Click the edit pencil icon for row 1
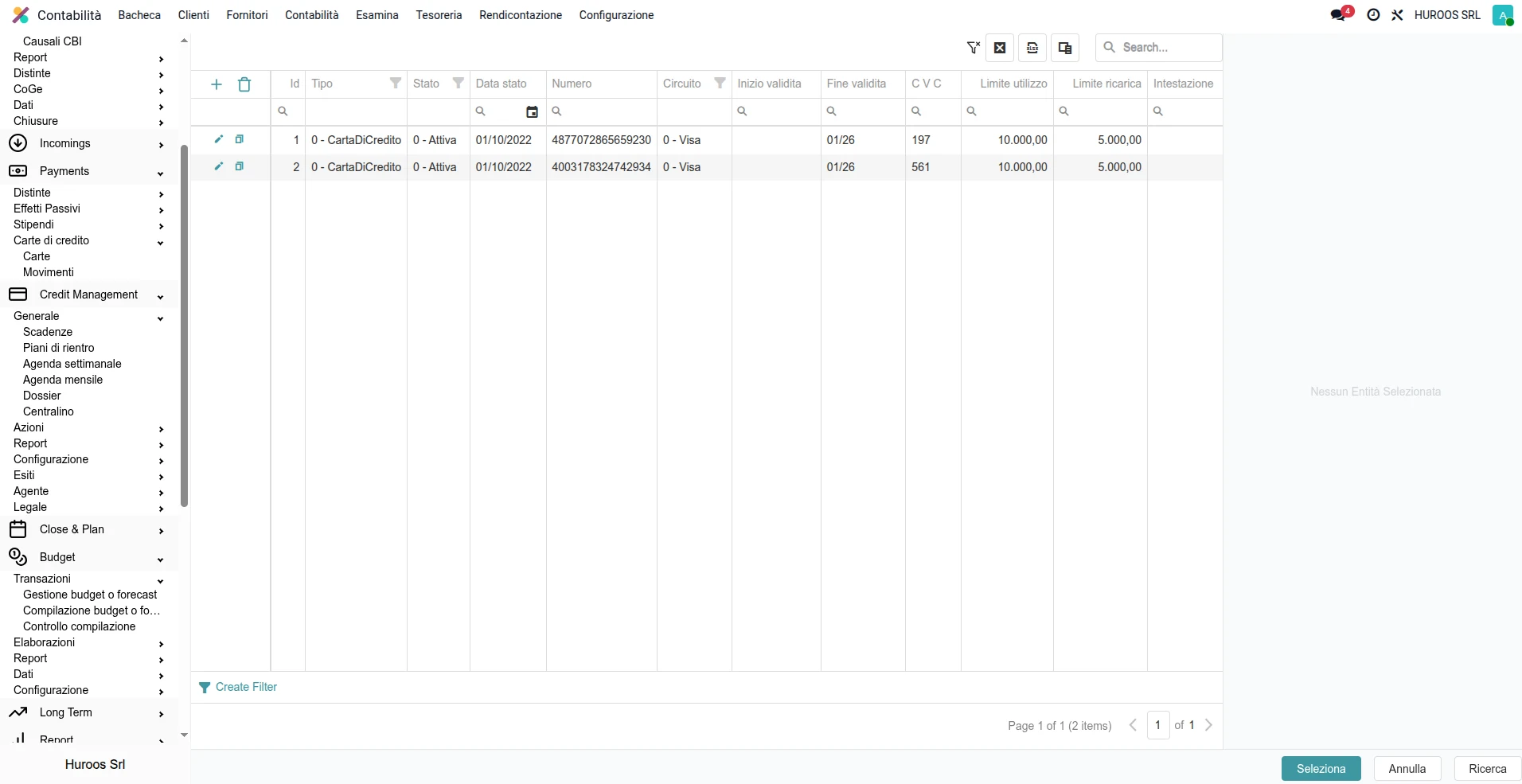The height and width of the screenshot is (784, 1522). tap(218, 139)
